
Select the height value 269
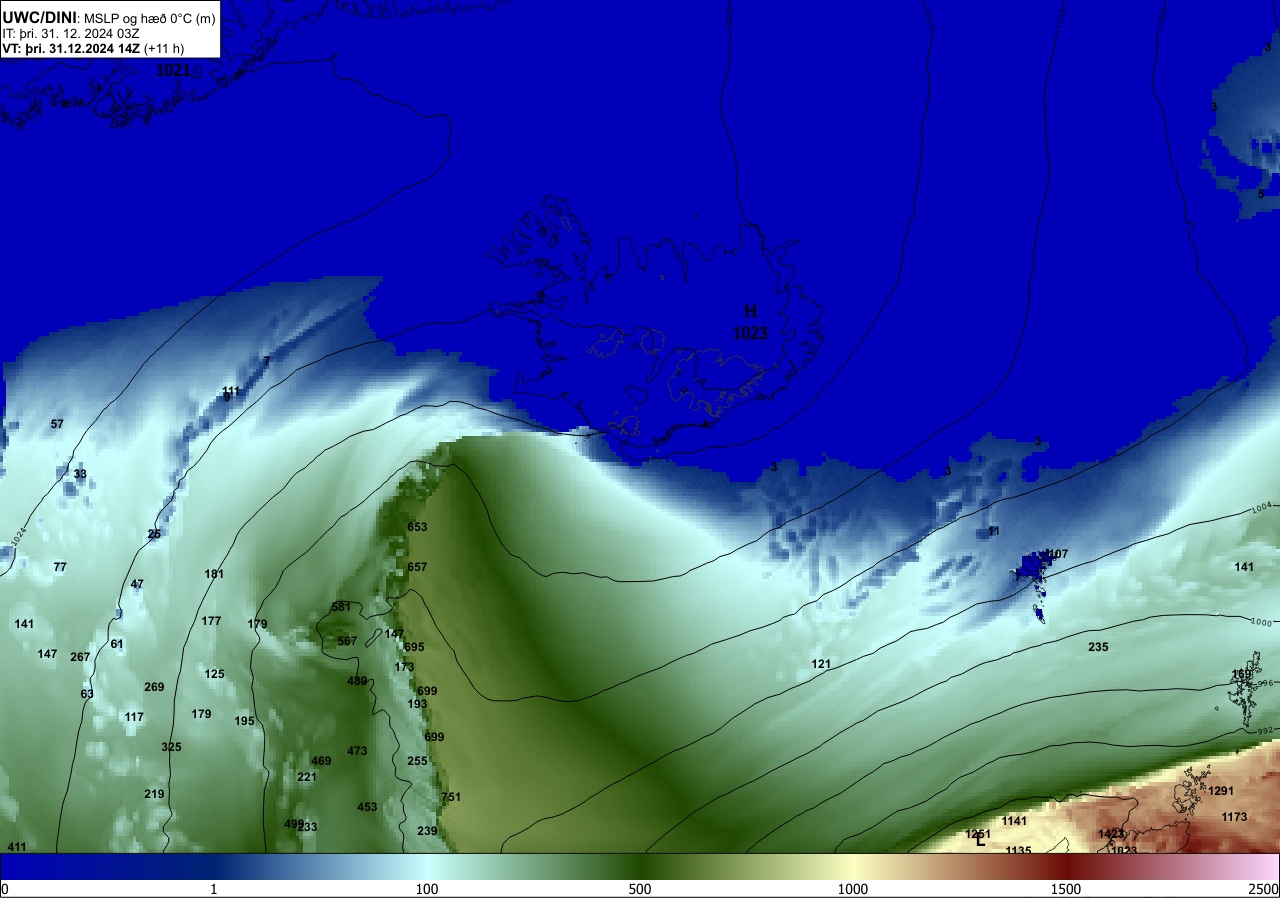click(154, 687)
